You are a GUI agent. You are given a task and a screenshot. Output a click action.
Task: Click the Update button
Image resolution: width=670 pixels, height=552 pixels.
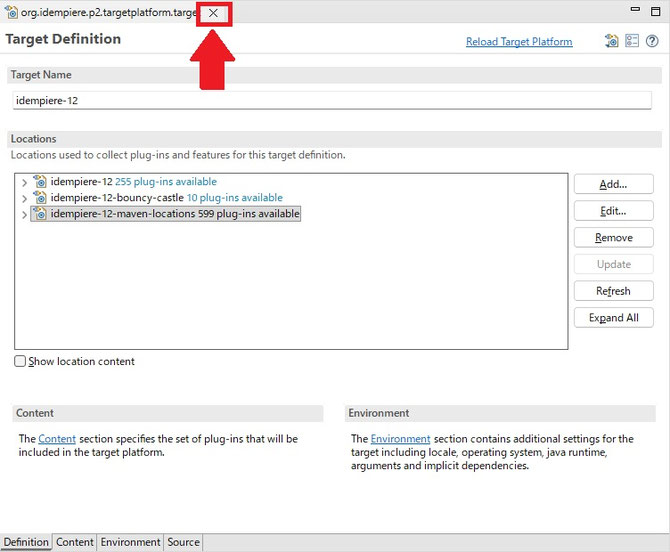[x=614, y=264]
